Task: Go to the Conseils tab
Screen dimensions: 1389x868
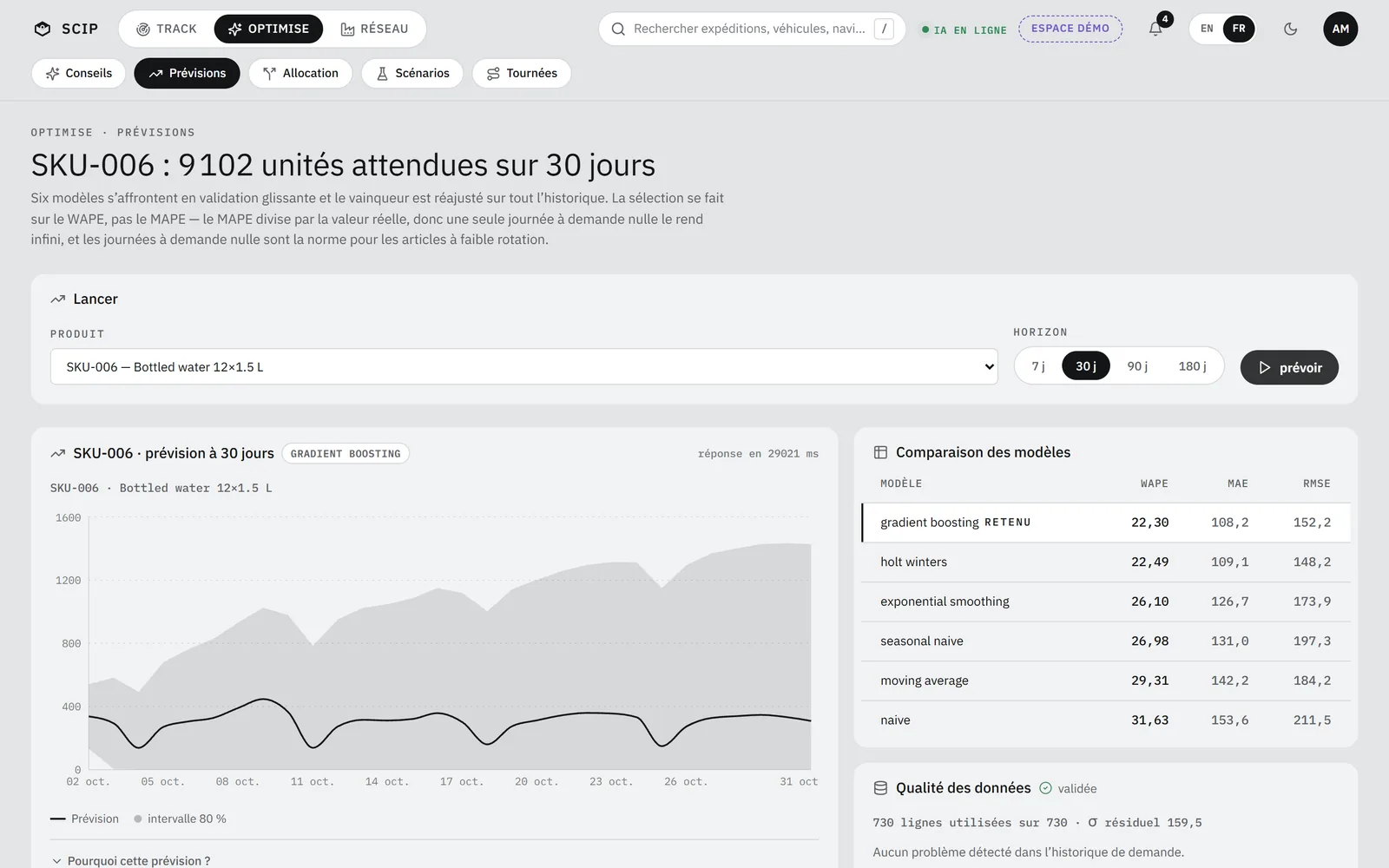Action: point(78,73)
